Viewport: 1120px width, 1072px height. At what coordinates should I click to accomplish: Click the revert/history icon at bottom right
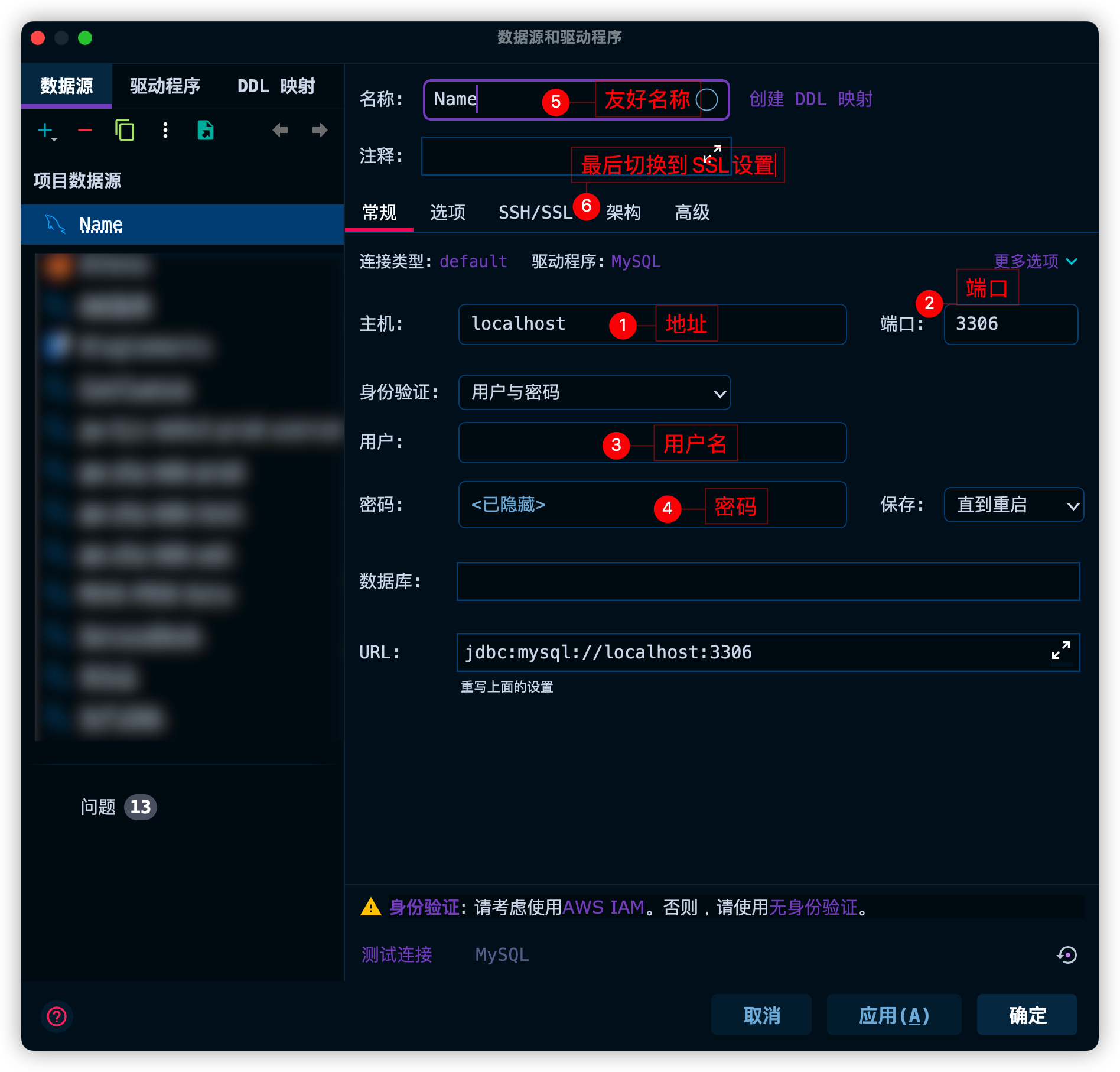pyautogui.click(x=1067, y=954)
